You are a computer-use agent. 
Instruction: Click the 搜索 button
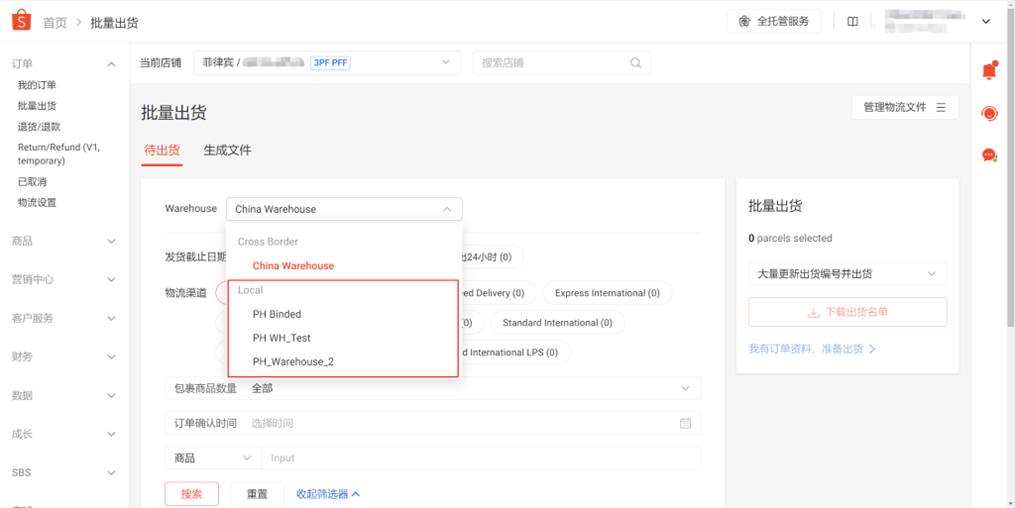click(x=191, y=494)
